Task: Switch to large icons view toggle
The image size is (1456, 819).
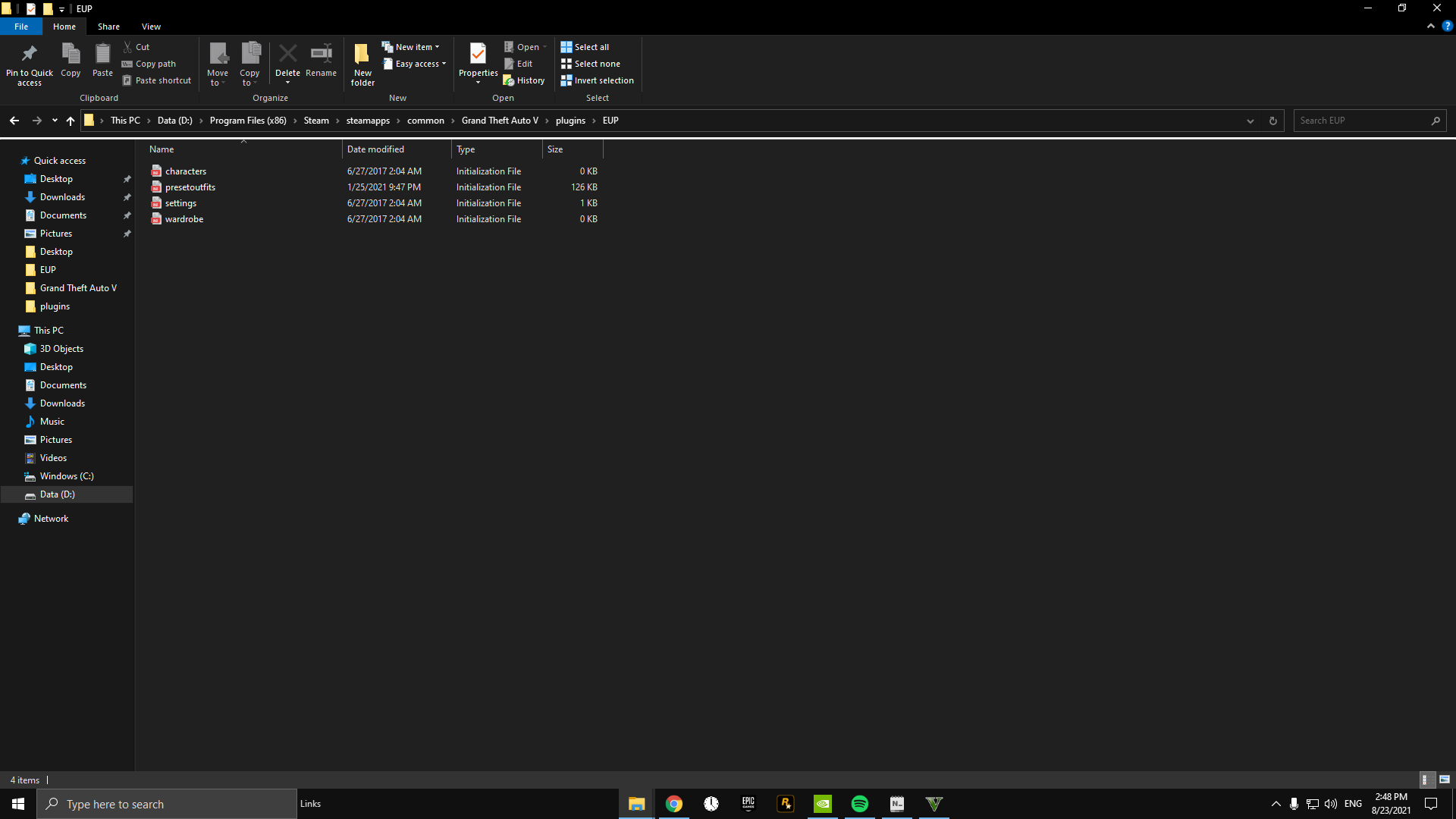Action: pos(1445,780)
